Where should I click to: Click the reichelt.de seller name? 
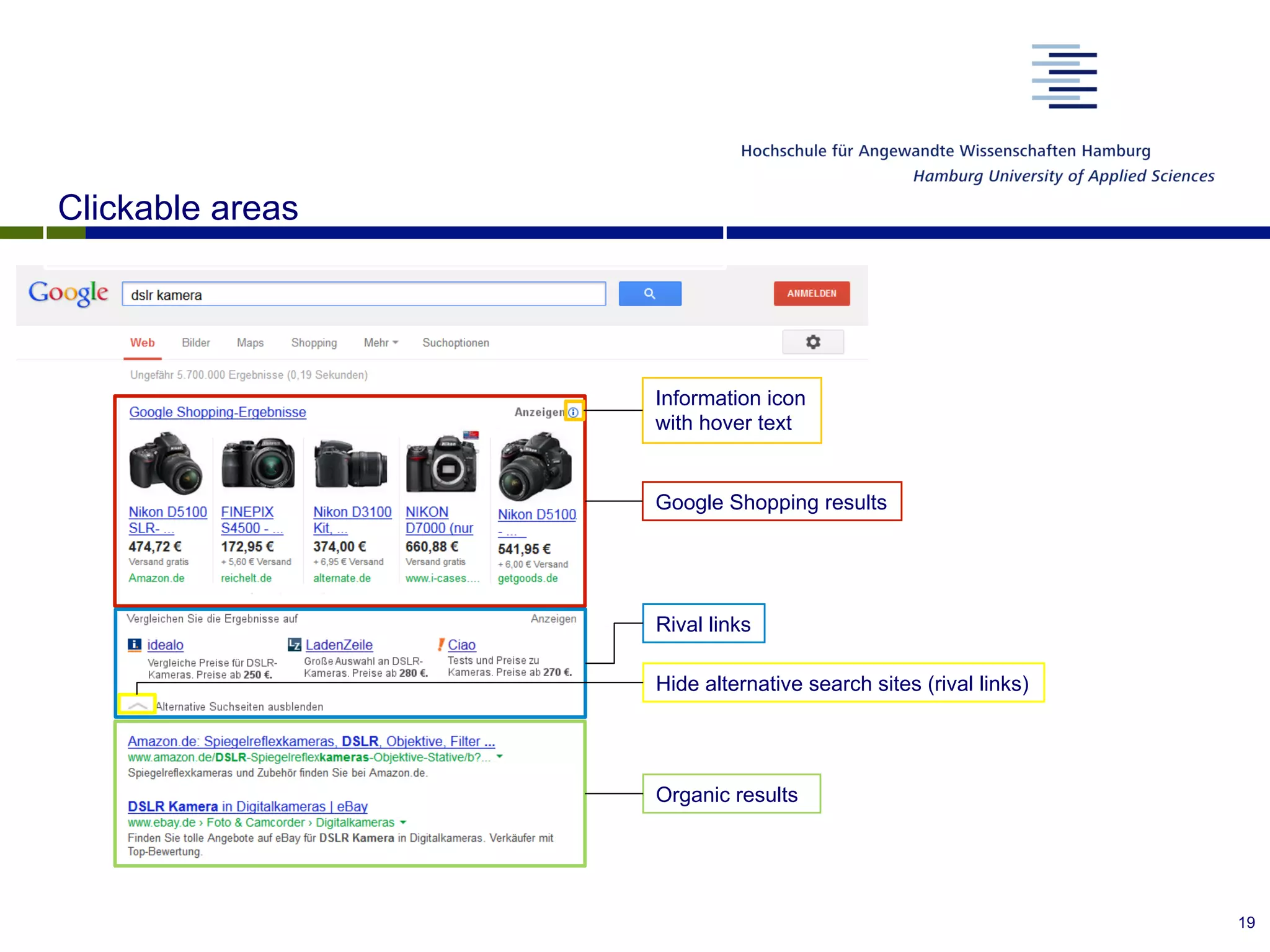click(246, 578)
